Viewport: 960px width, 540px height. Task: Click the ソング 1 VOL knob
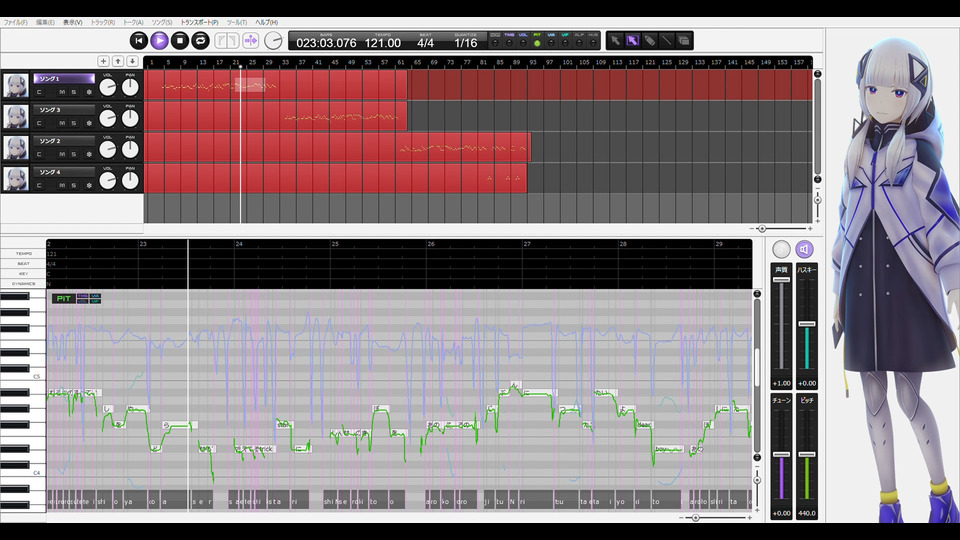click(108, 88)
